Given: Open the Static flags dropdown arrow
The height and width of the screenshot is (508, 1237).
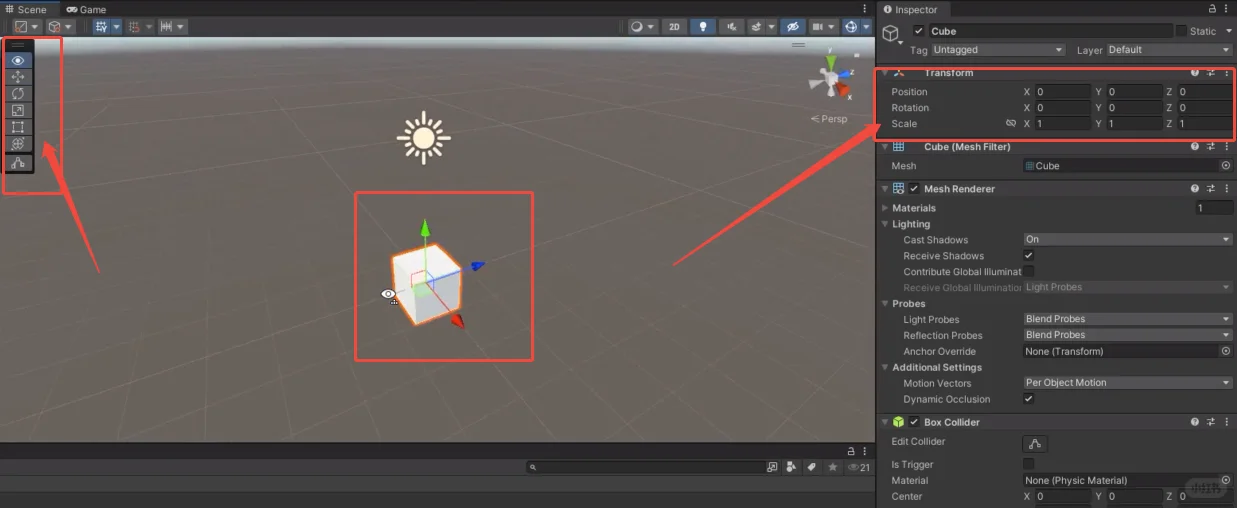Looking at the screenshot, I should click(1227, 31).
